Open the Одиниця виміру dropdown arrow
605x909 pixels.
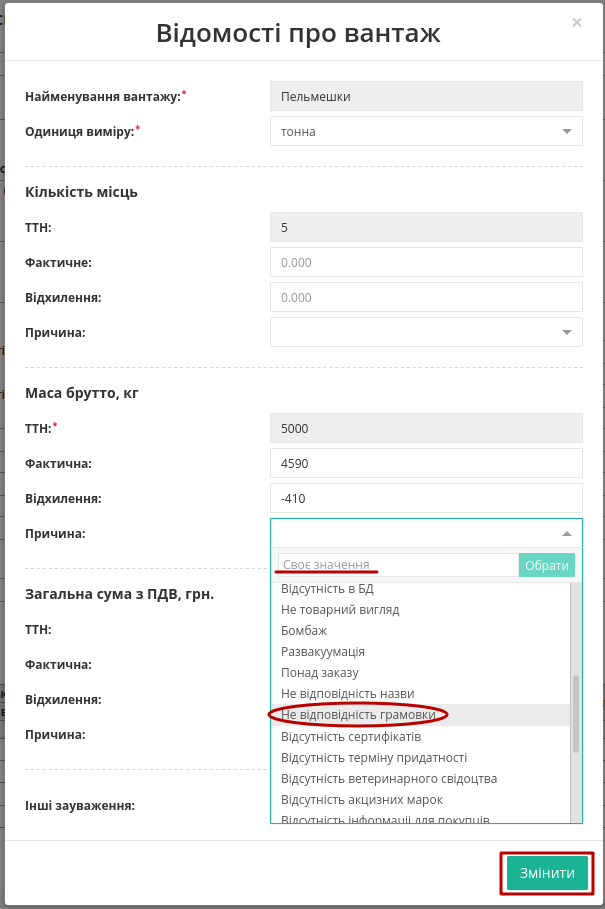[567, 132]
